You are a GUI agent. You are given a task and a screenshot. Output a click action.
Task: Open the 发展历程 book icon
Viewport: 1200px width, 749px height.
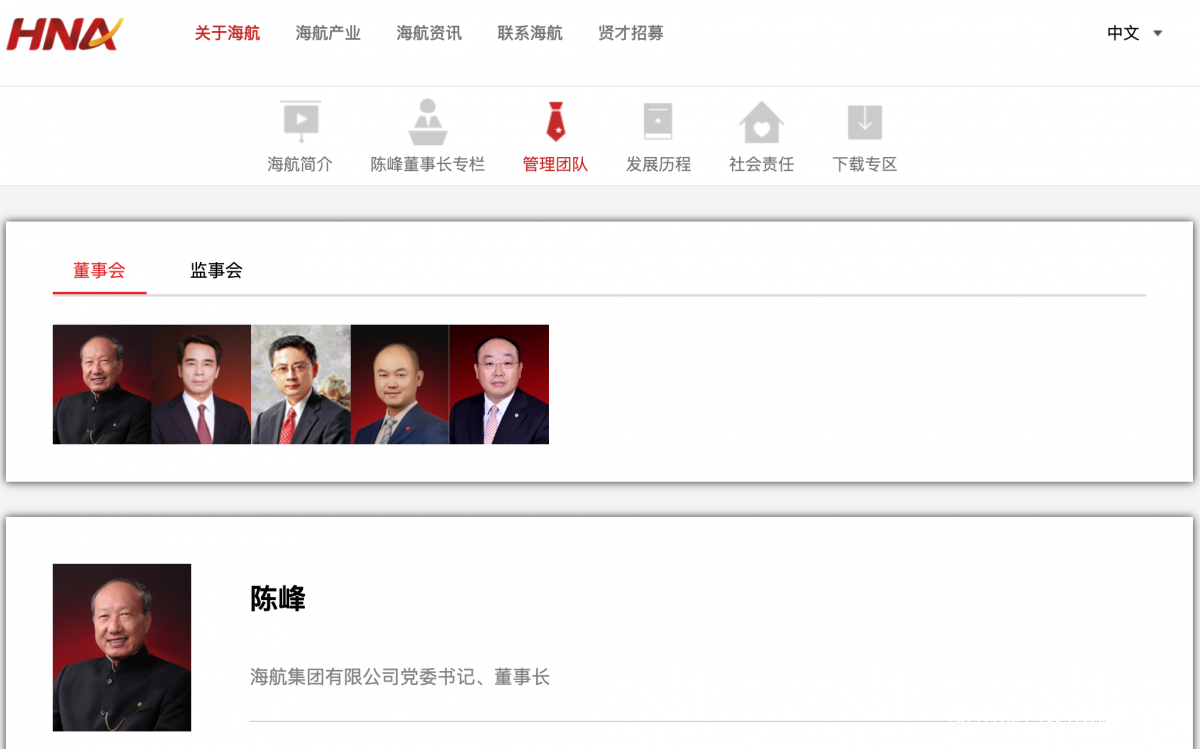(658, 122)
